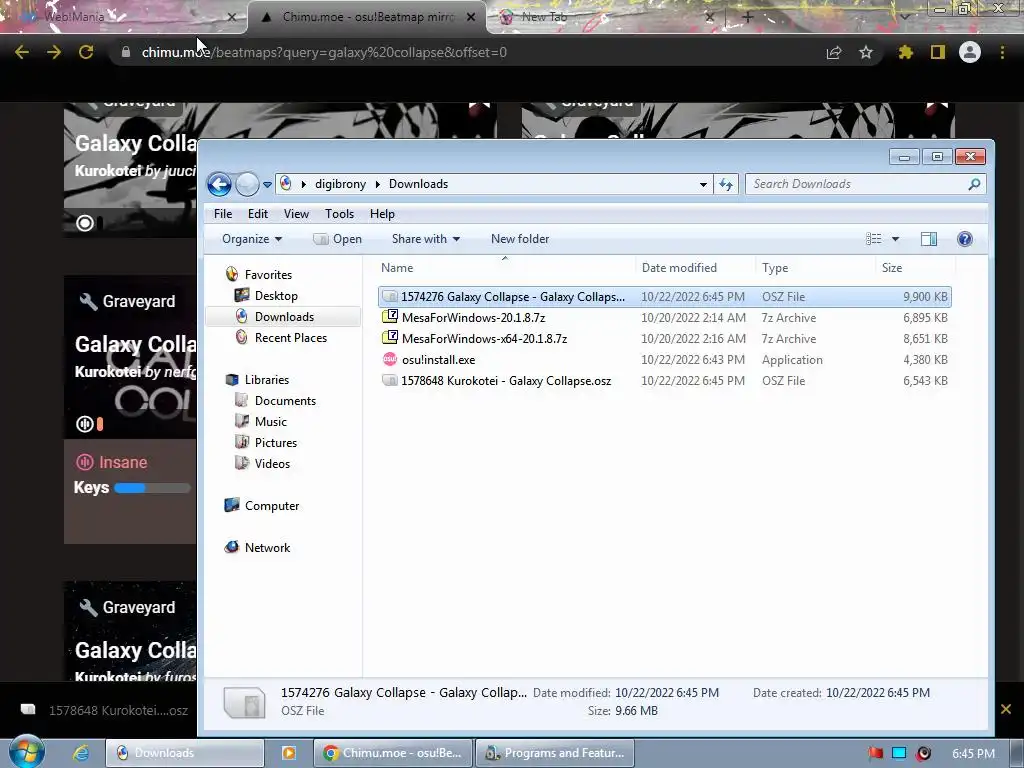
Task: Share this page icon in Chrome
Action: pos(834,52)
